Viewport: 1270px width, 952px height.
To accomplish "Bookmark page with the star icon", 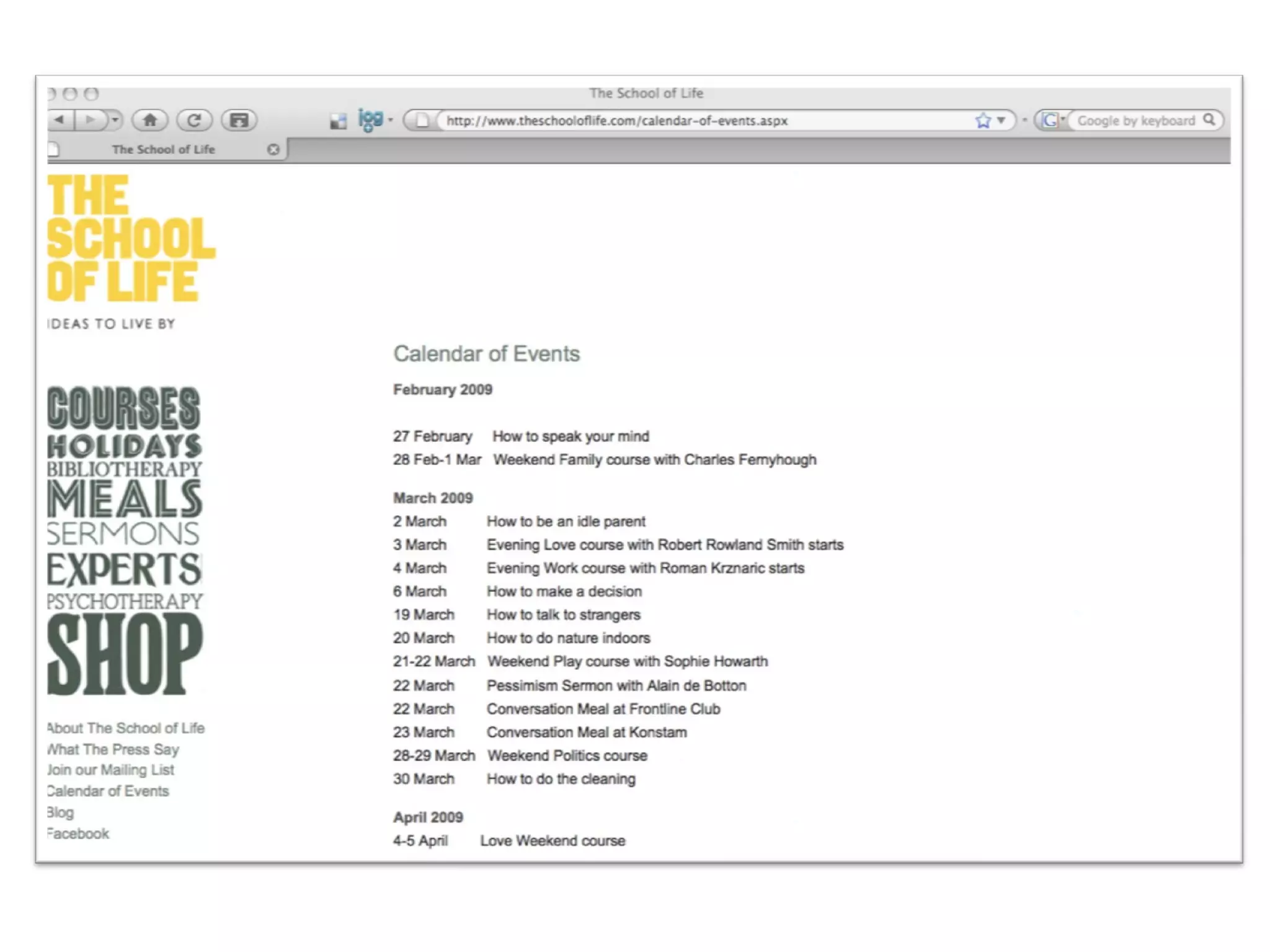I will 983,120.
